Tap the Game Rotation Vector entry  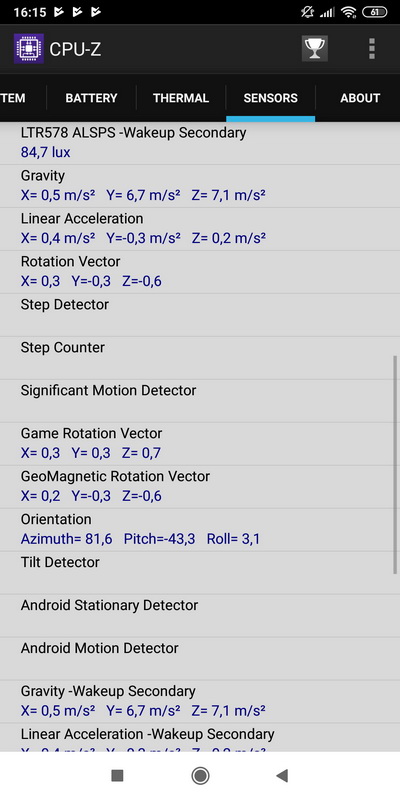(x=200, y=443)
